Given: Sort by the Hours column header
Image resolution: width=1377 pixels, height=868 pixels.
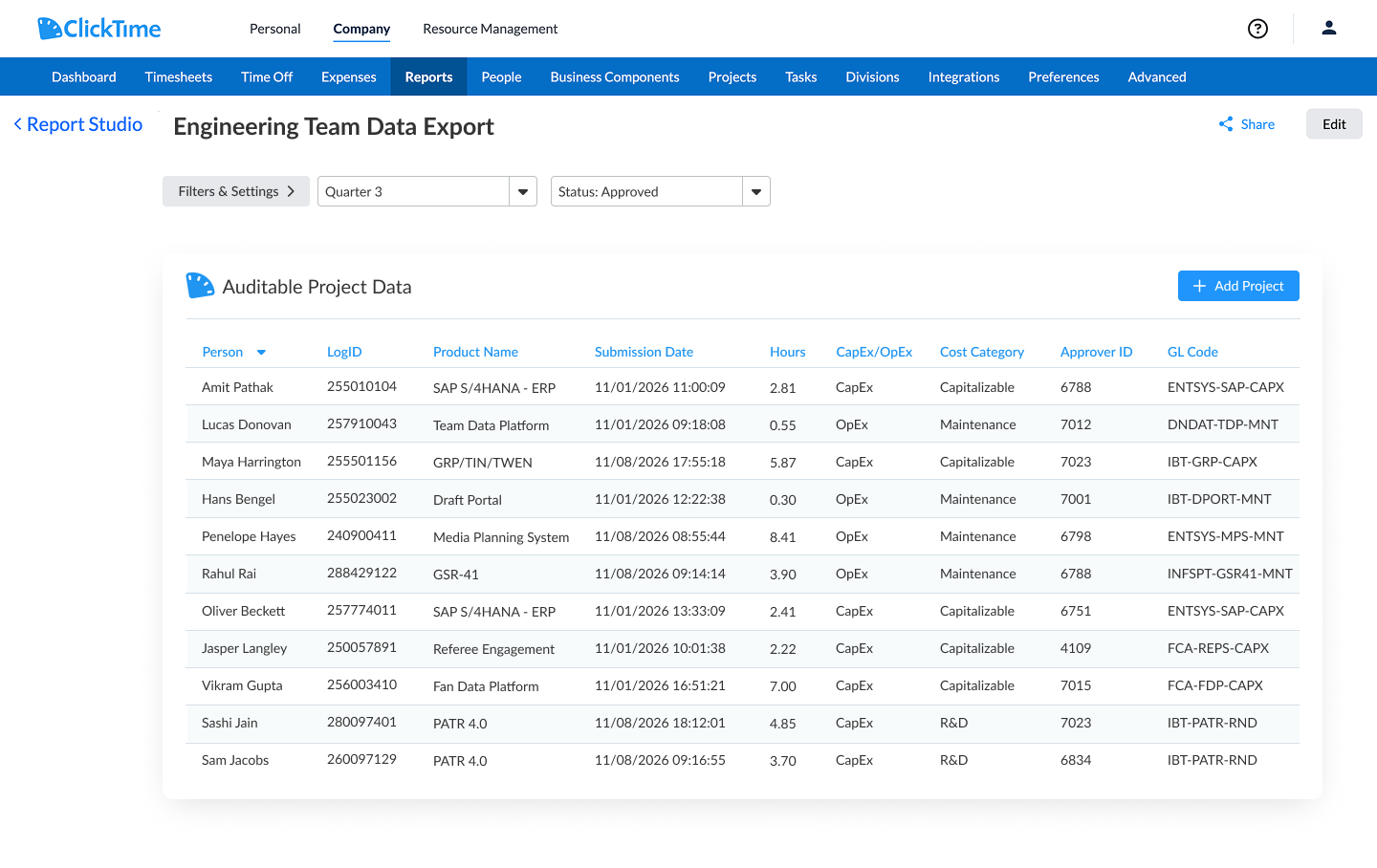Looking at the screenshot, I should point(787,352).
